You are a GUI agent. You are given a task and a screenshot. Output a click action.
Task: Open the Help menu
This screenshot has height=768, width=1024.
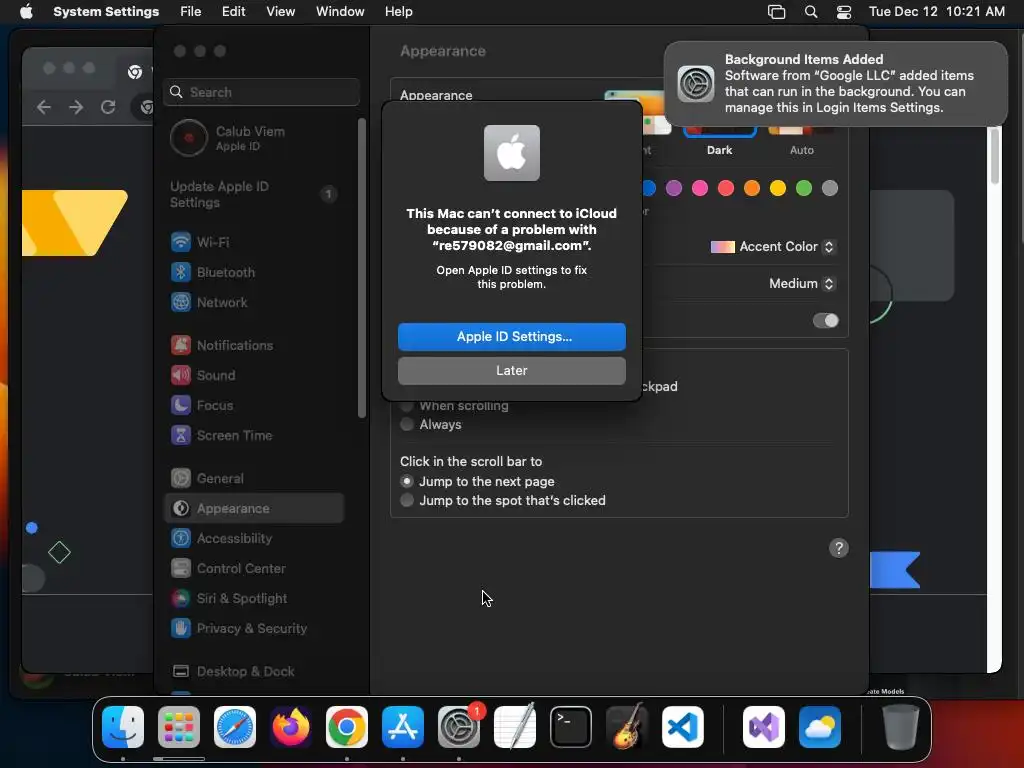tap(398, 12)
